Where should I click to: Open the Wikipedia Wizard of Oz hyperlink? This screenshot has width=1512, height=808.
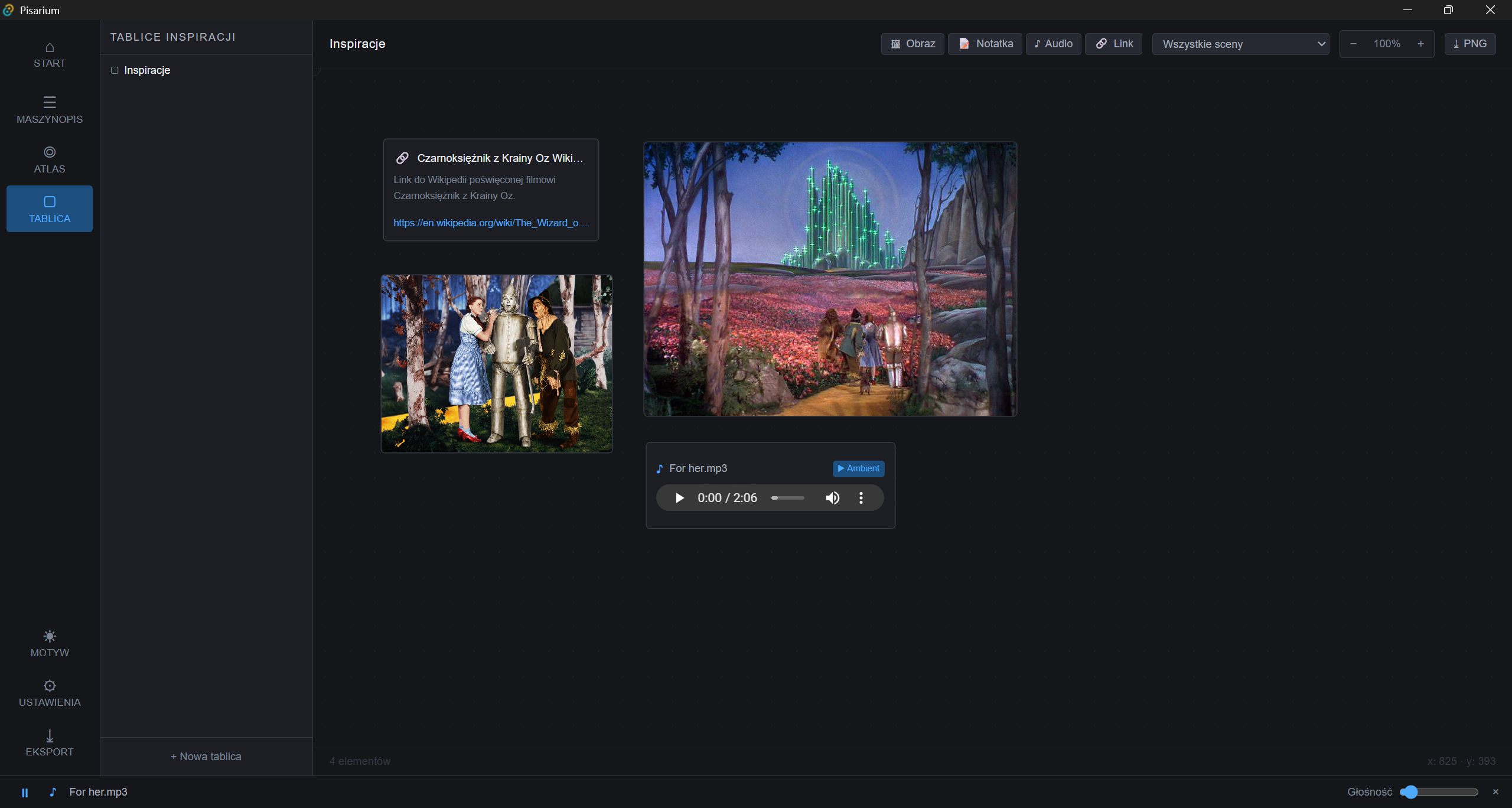490,223
